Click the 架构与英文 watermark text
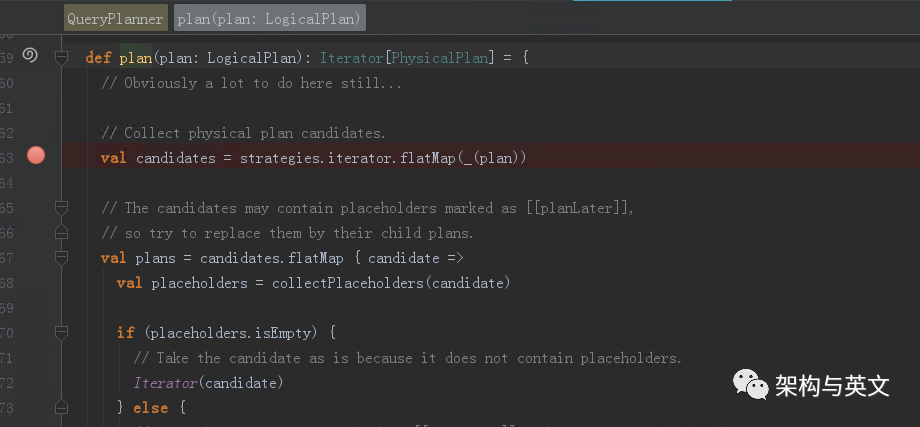 pyautogui.click(x=832, y=385)
